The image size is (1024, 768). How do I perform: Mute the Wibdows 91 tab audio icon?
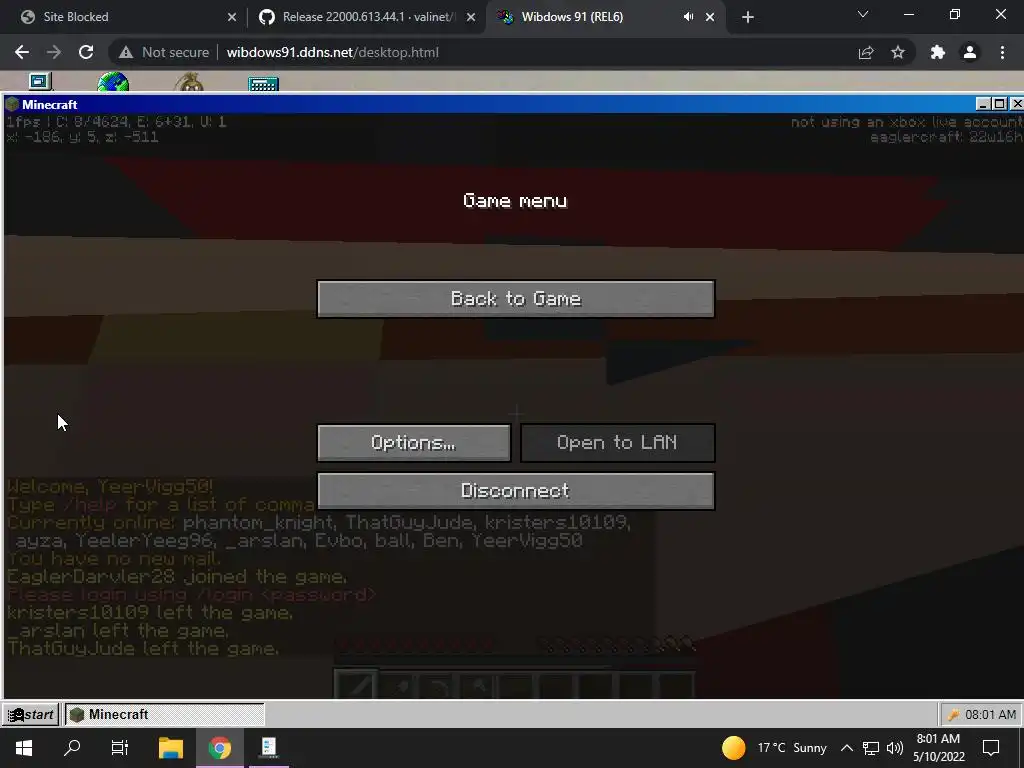(x=688, y=17)
